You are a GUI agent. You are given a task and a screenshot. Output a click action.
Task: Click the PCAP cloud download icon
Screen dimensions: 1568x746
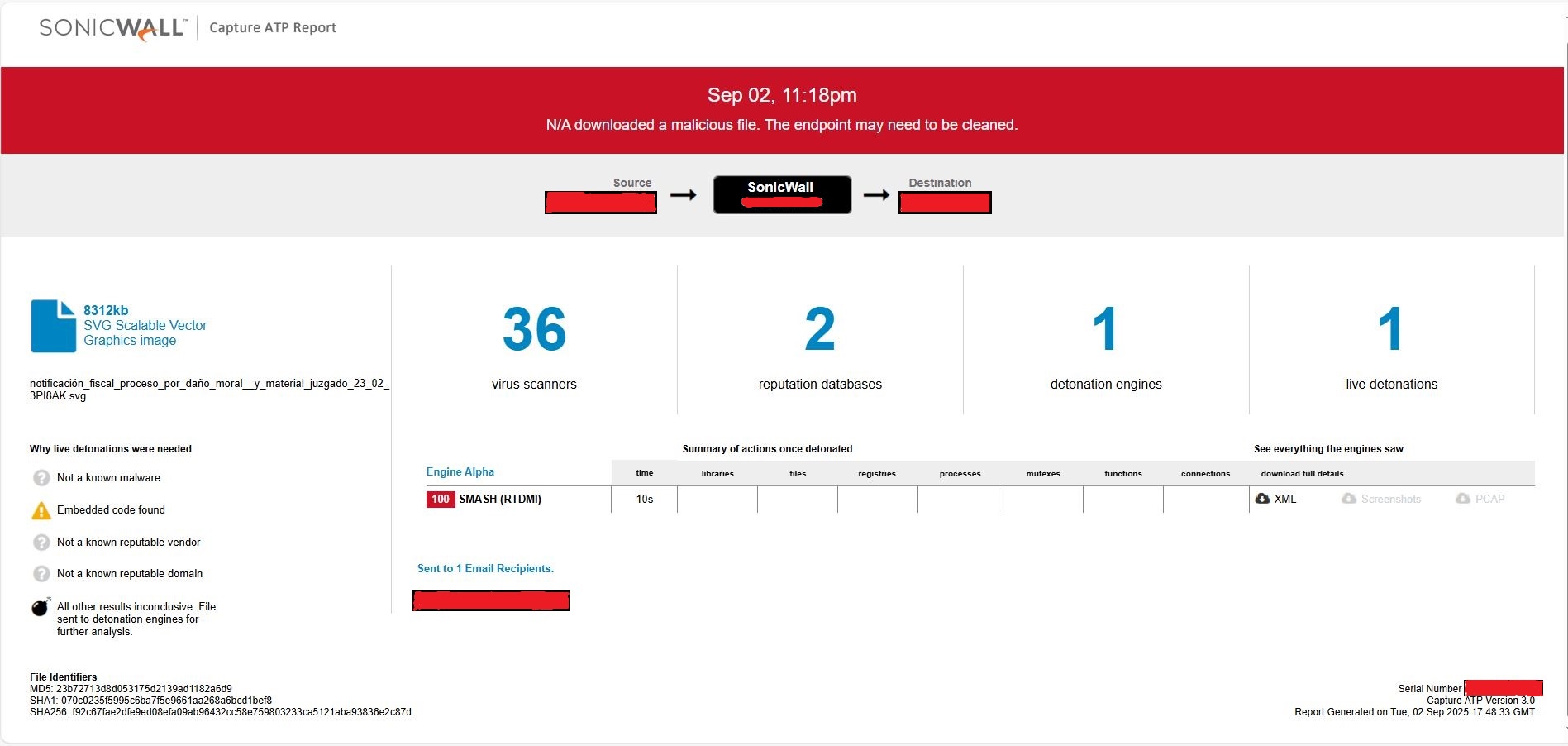click(x=1463, y=499)
